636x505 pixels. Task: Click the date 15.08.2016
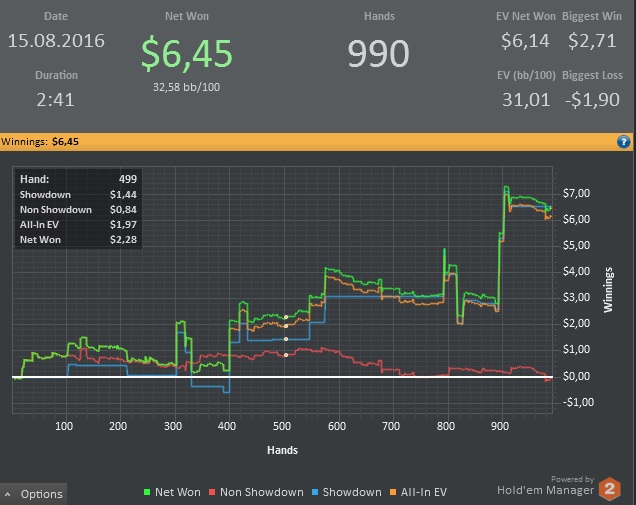point(56,41)
